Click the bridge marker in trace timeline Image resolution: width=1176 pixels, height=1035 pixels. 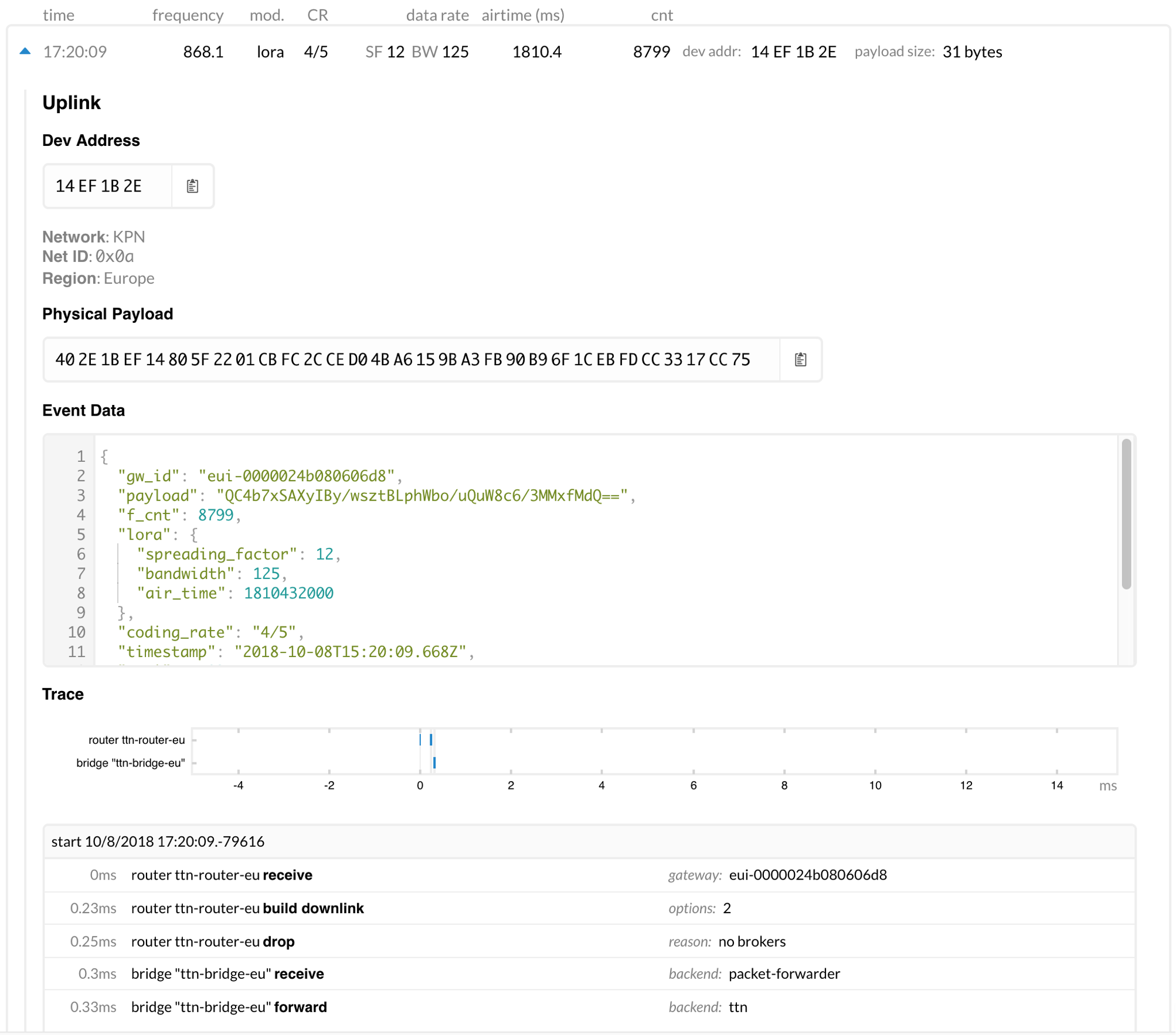[434, 762]
